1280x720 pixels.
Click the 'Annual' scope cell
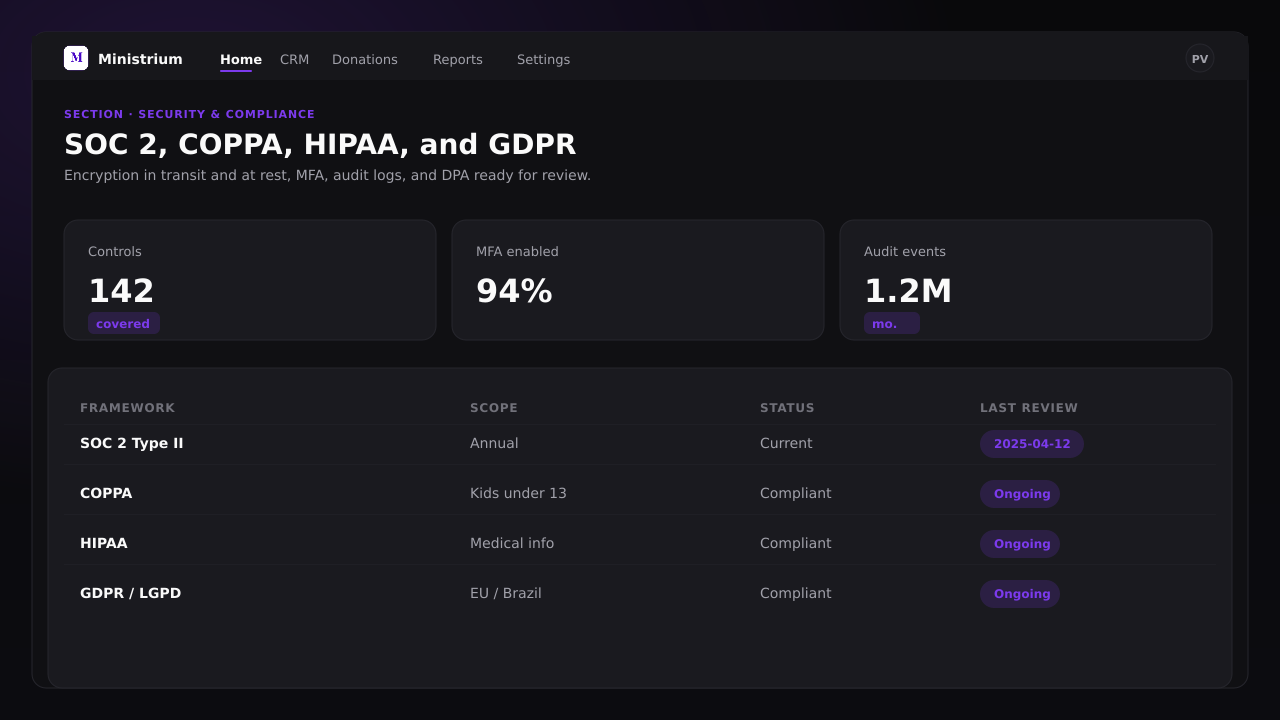(x=494, y=443)
